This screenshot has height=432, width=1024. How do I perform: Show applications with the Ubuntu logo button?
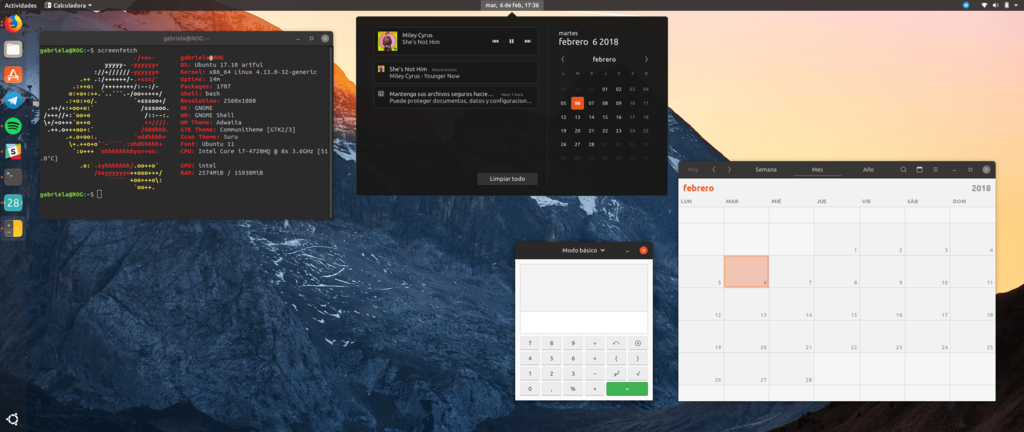13,419
